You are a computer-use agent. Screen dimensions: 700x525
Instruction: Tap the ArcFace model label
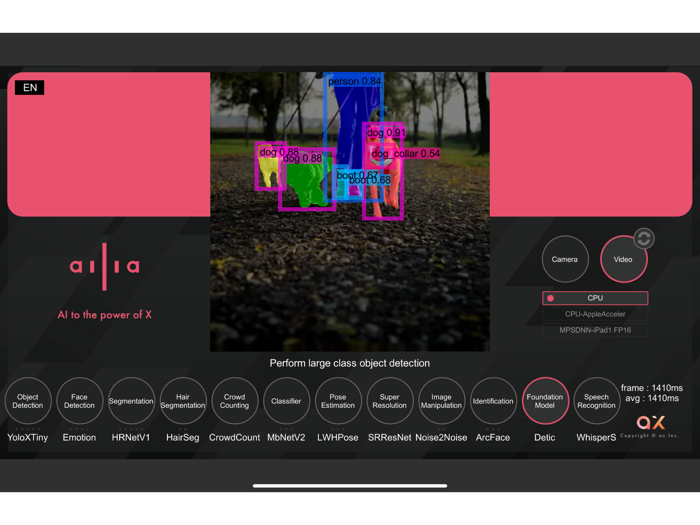point(493,438)
